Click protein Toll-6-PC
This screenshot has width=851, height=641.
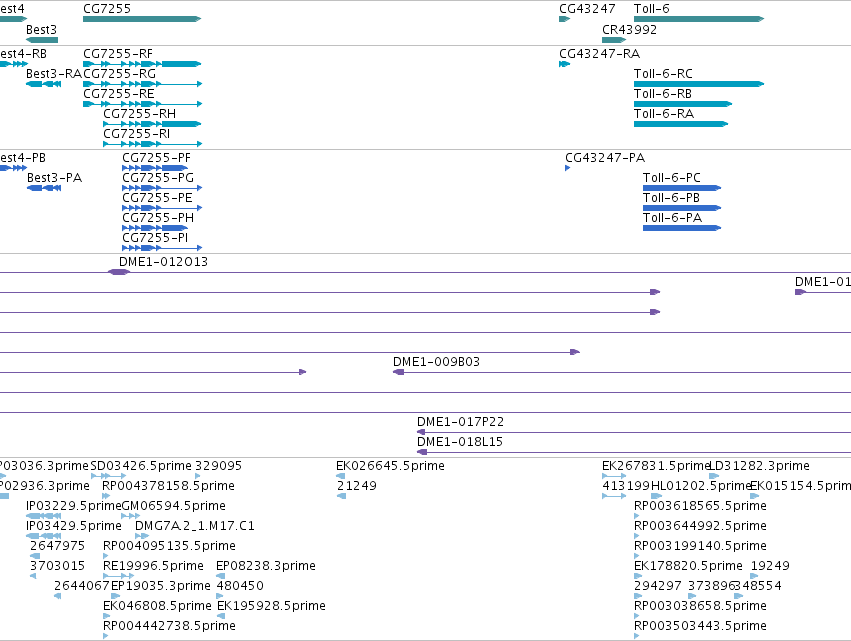pos(682,188)
